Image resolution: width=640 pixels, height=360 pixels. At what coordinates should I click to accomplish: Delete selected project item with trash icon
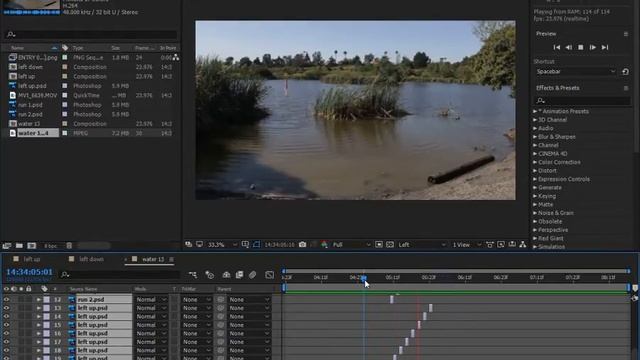click(69, 246)
